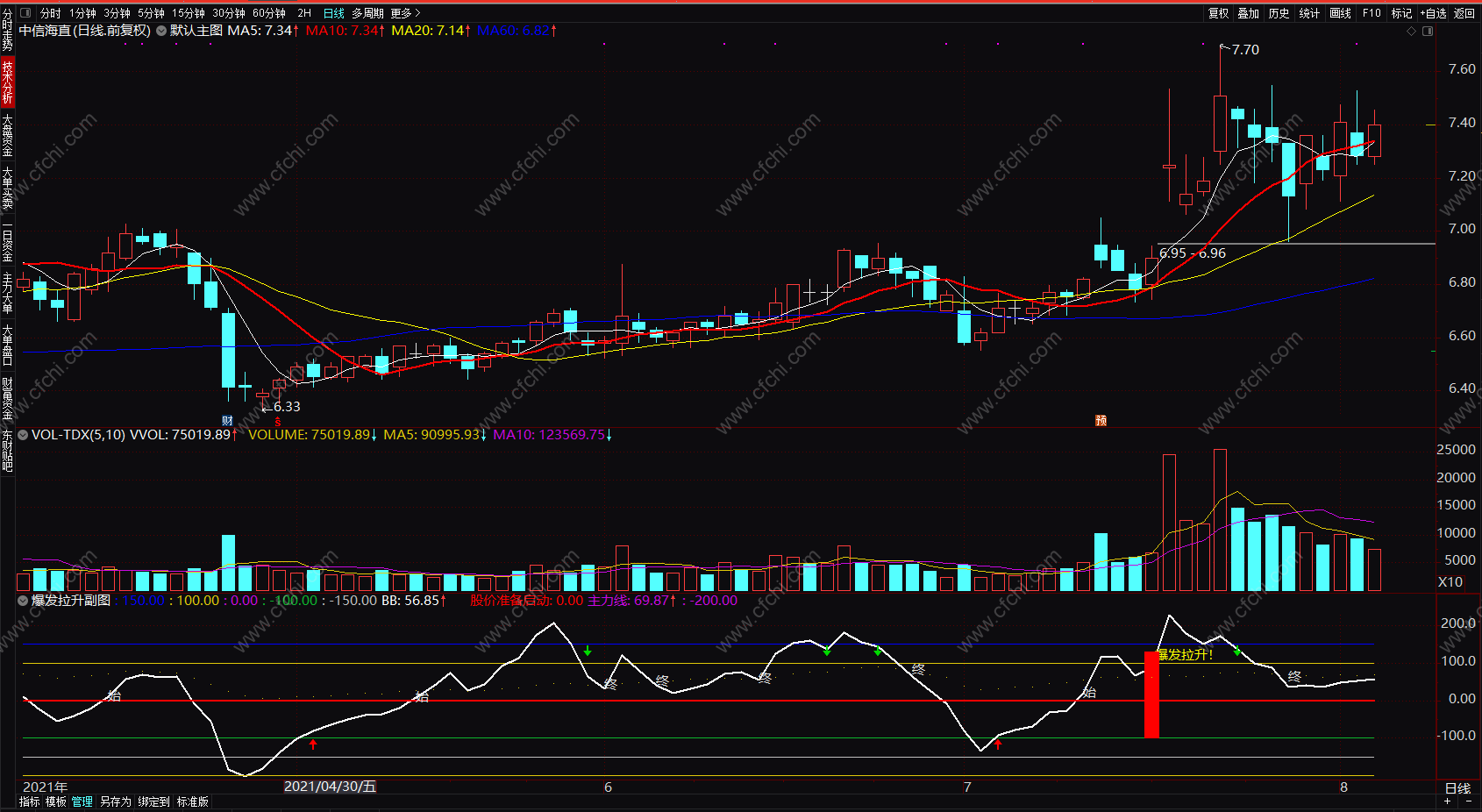Click the 复权 toolbar button

coord(1219,13)
